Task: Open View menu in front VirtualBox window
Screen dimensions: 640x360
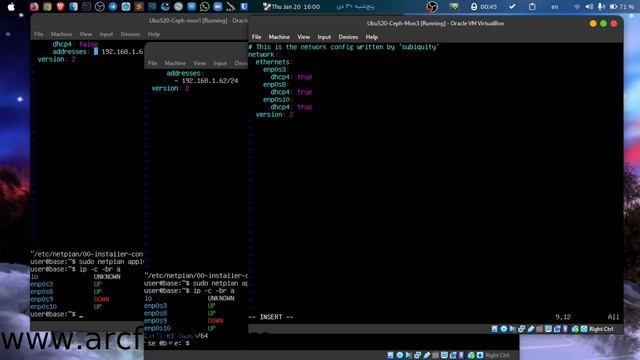Action: [303, 37]
